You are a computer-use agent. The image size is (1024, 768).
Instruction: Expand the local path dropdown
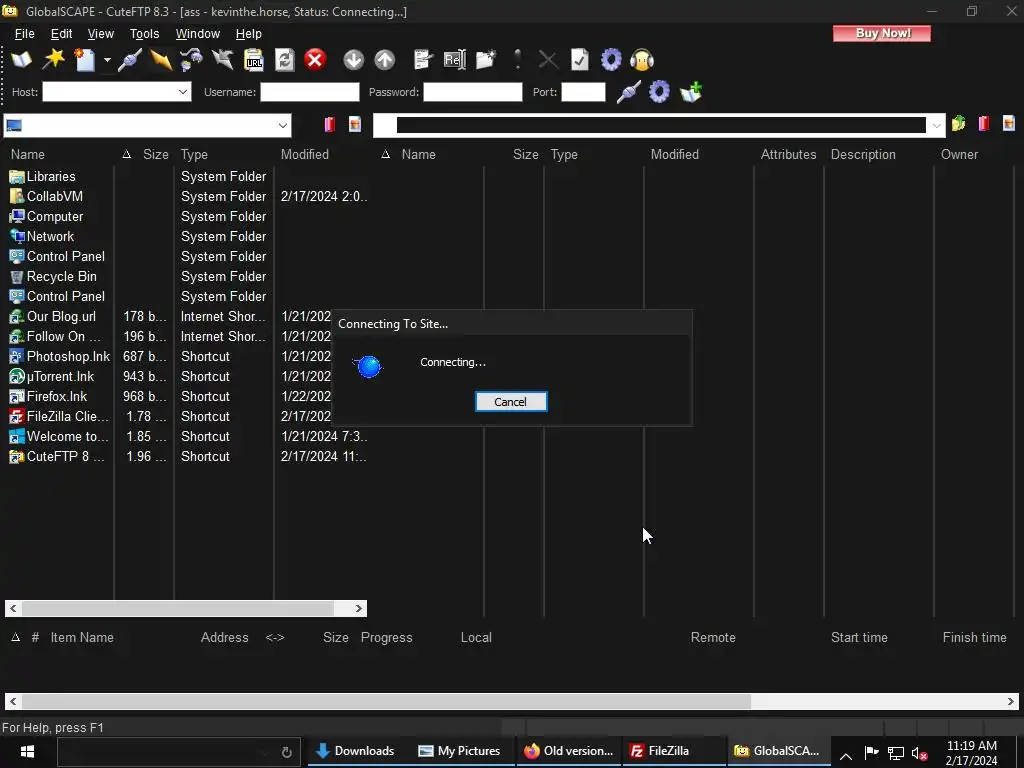282,125
